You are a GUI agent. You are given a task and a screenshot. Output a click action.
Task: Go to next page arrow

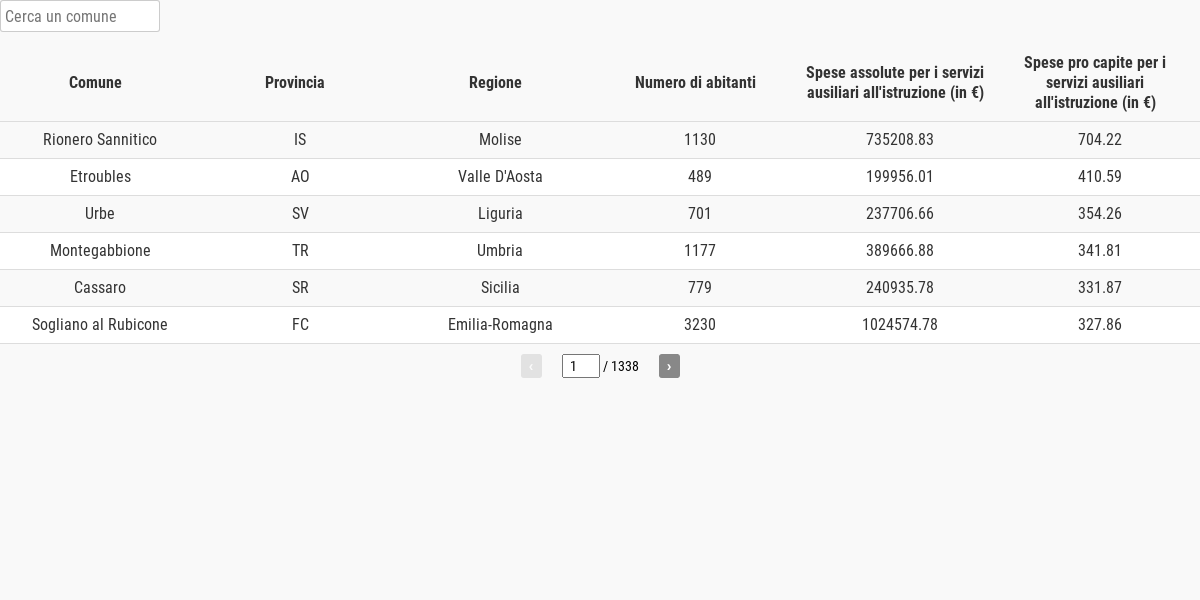tap(669, 366)
